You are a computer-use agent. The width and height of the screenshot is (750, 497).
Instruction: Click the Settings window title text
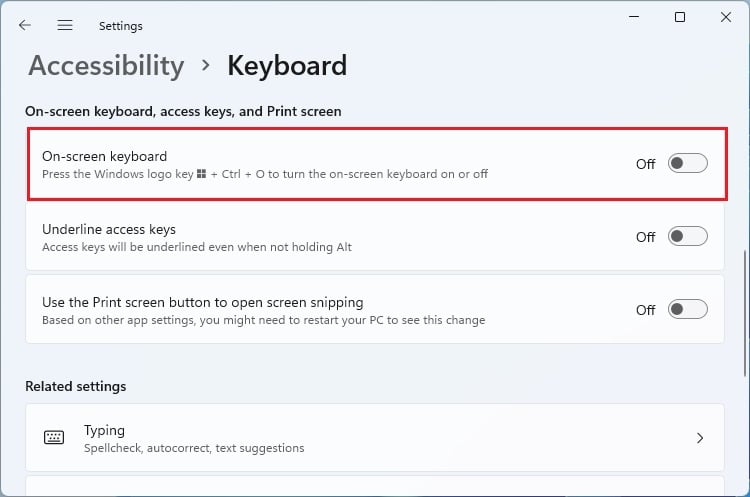pos(121,26)
